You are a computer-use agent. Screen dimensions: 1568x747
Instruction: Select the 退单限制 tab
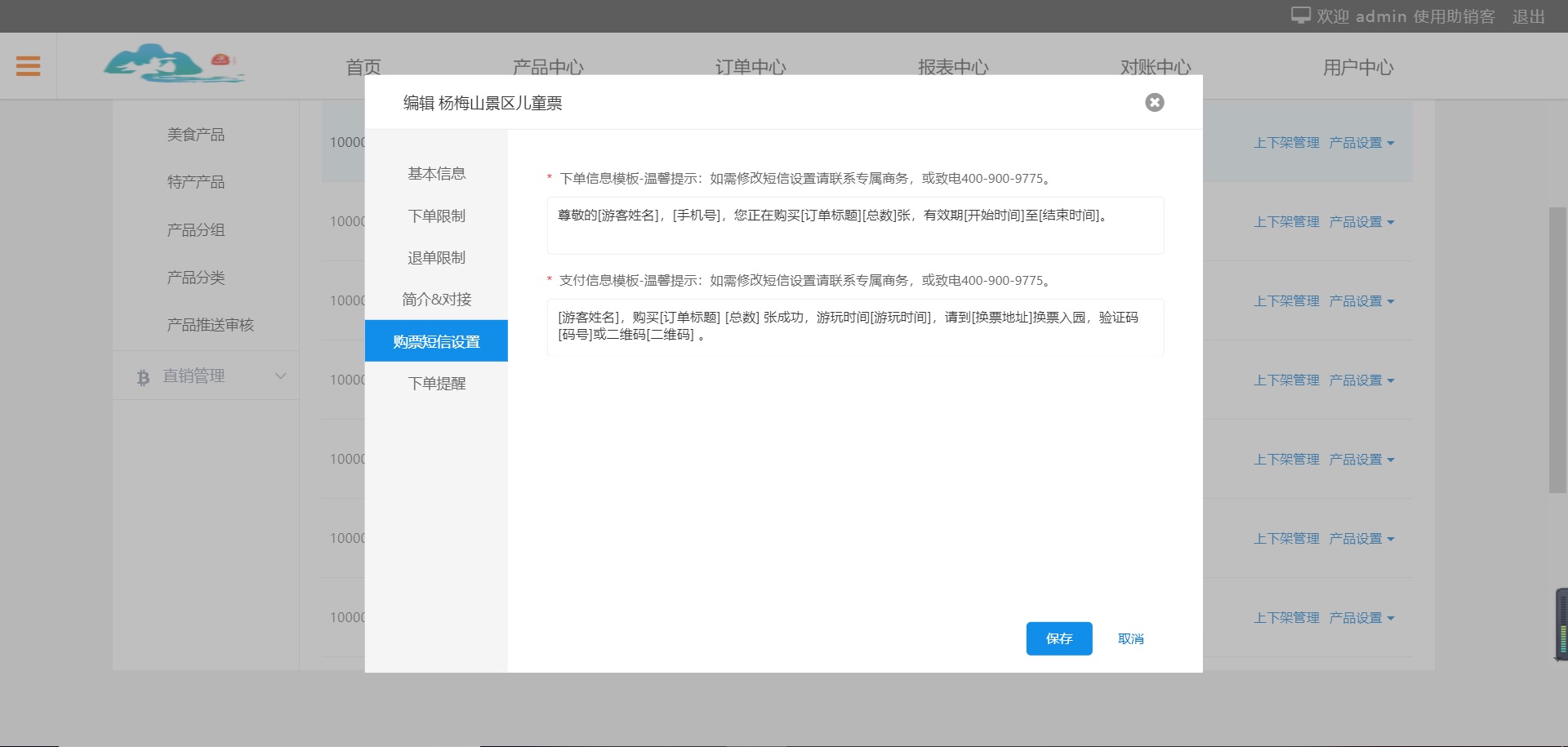point(436,257)
